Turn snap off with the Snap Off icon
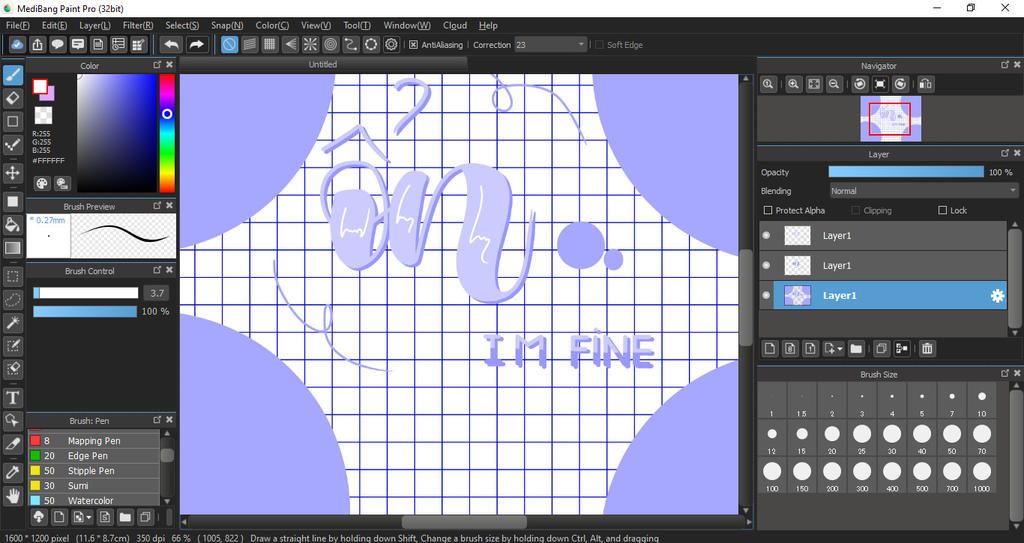This screenshot has width=1024, height=543. click(x=229, y=44)
